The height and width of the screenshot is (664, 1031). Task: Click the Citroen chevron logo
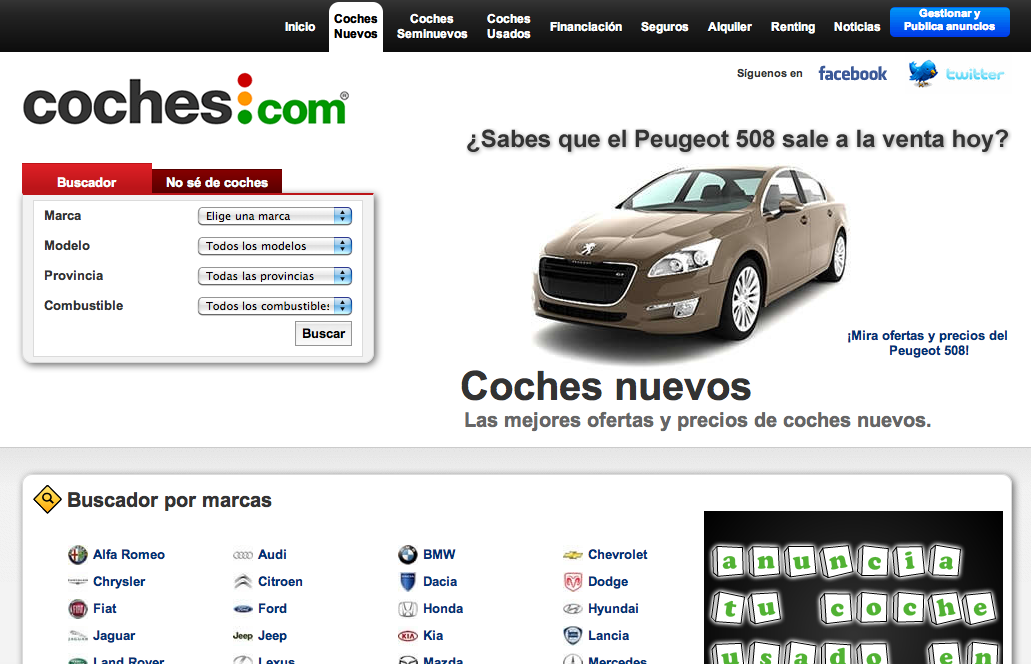tap(242, 582)
